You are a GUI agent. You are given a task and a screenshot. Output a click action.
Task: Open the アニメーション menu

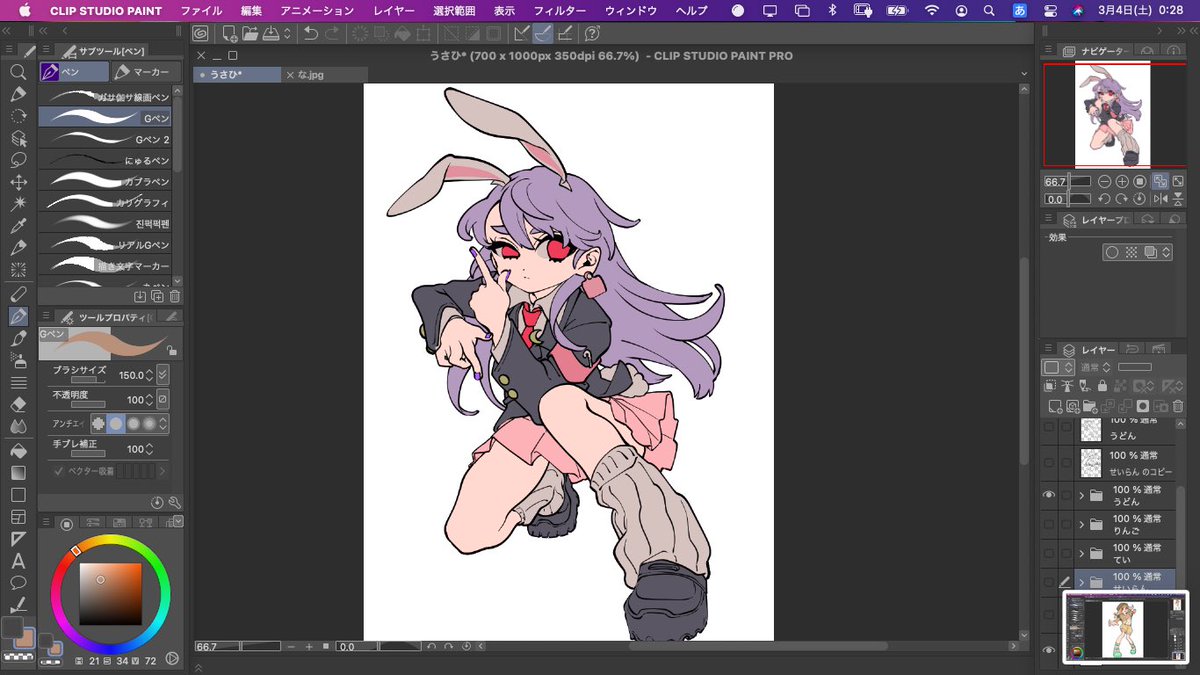(317, 10)
